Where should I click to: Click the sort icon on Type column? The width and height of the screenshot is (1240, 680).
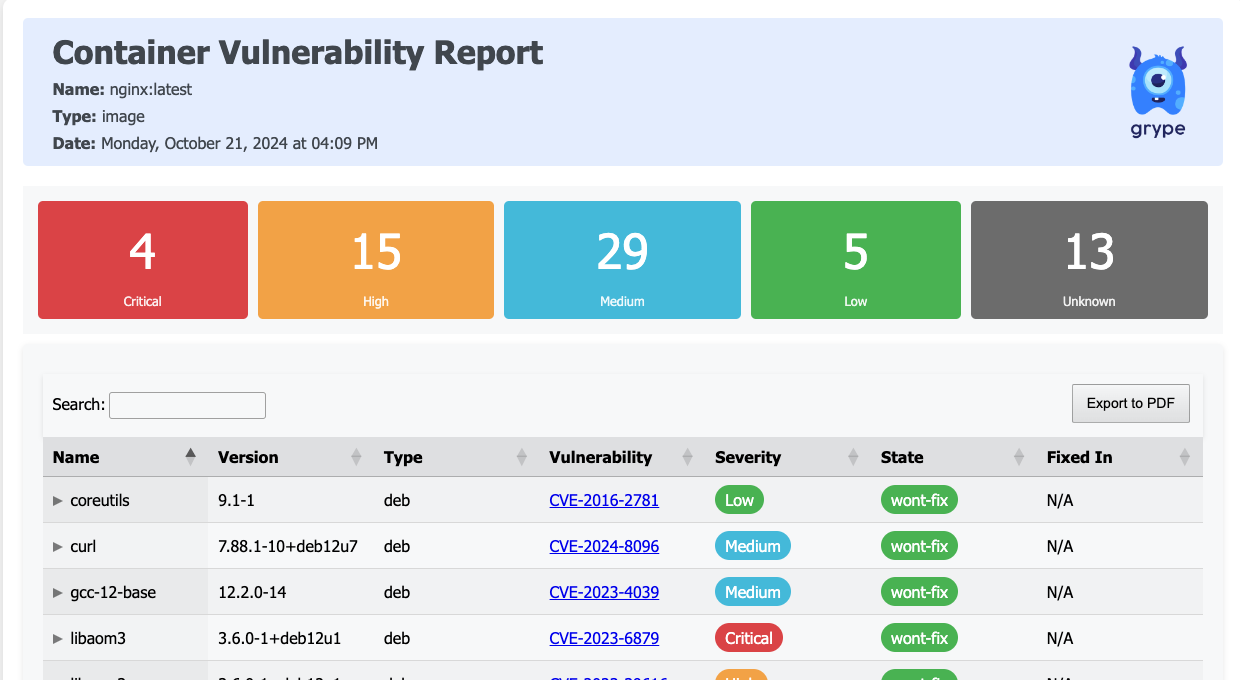522,456
